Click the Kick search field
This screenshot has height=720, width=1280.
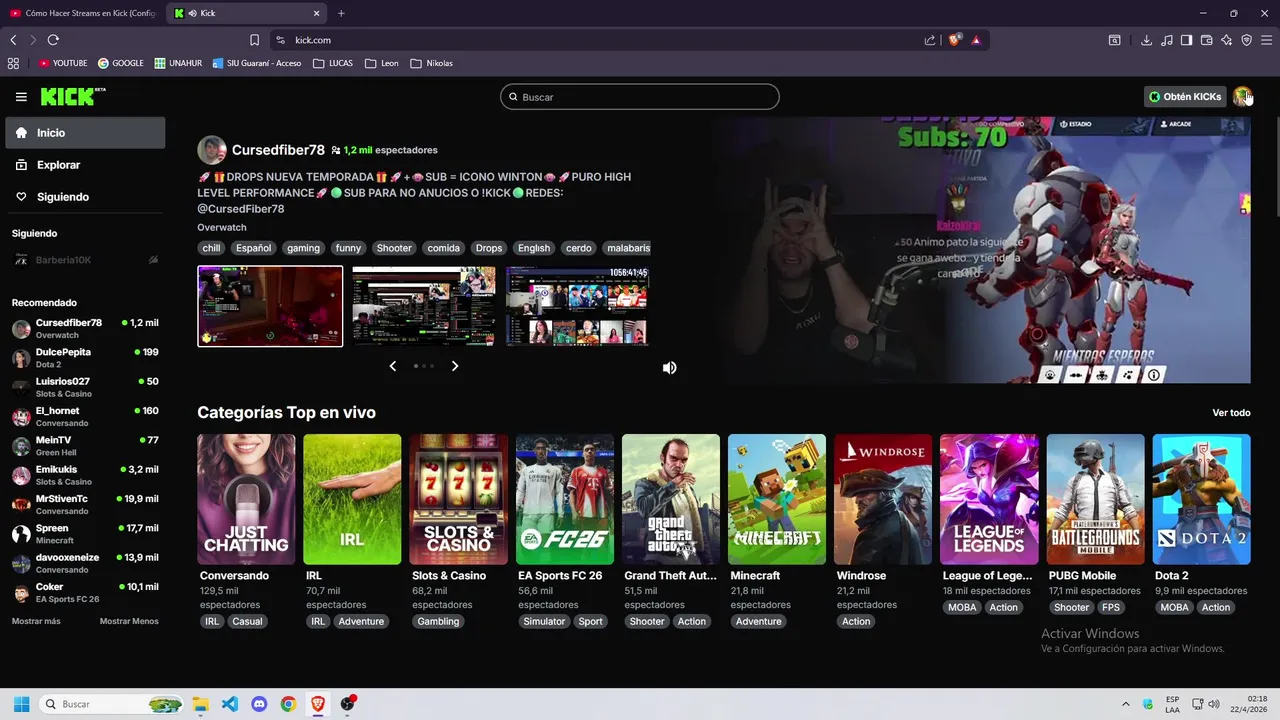[640, 97]
